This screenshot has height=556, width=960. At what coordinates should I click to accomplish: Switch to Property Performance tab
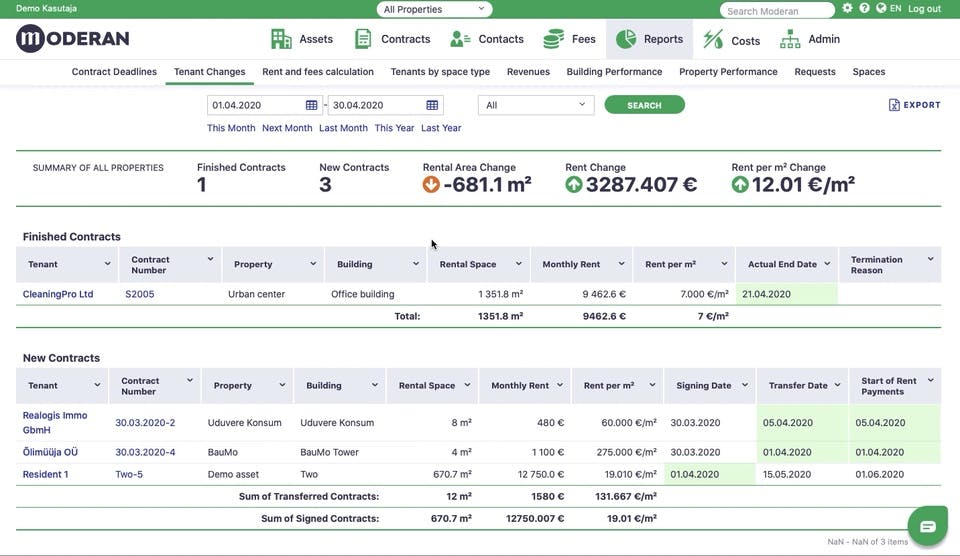tap(728, 72)
